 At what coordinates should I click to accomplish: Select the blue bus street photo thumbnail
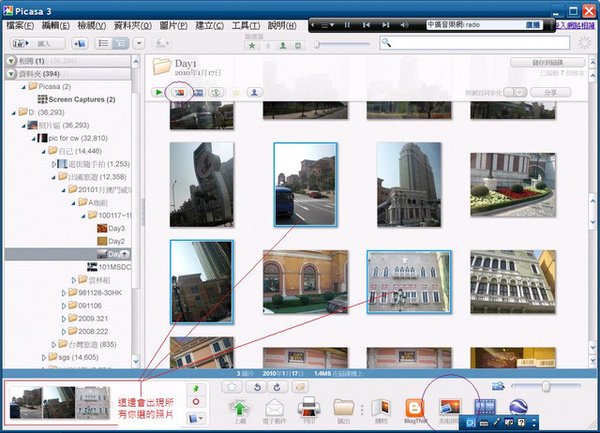click(305, 185)
